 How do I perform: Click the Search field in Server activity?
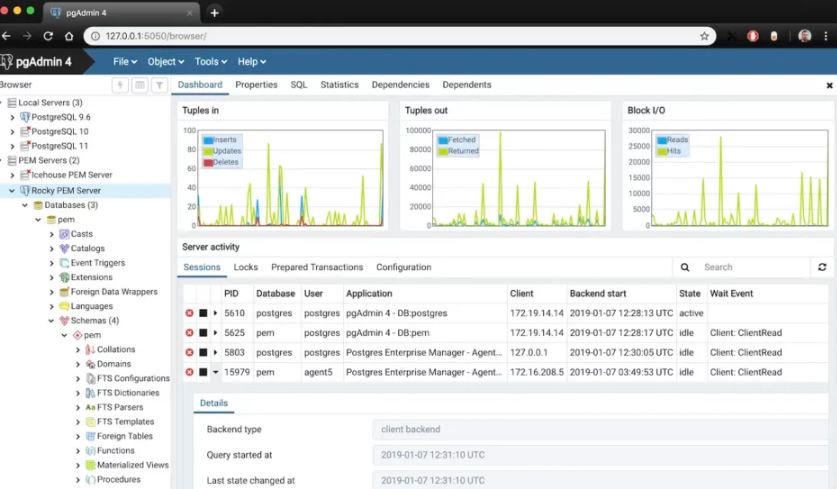[753, 267]
